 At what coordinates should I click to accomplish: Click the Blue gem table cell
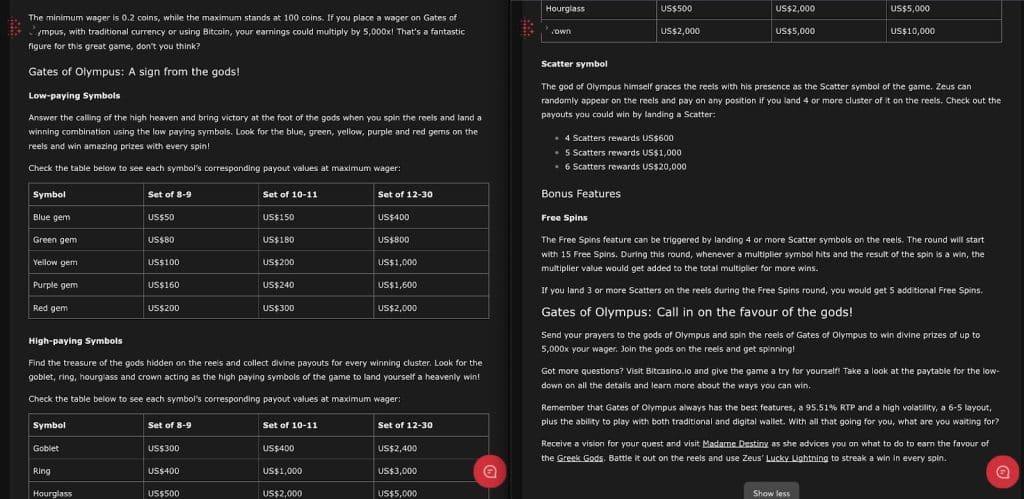click(x=52, y=217)
